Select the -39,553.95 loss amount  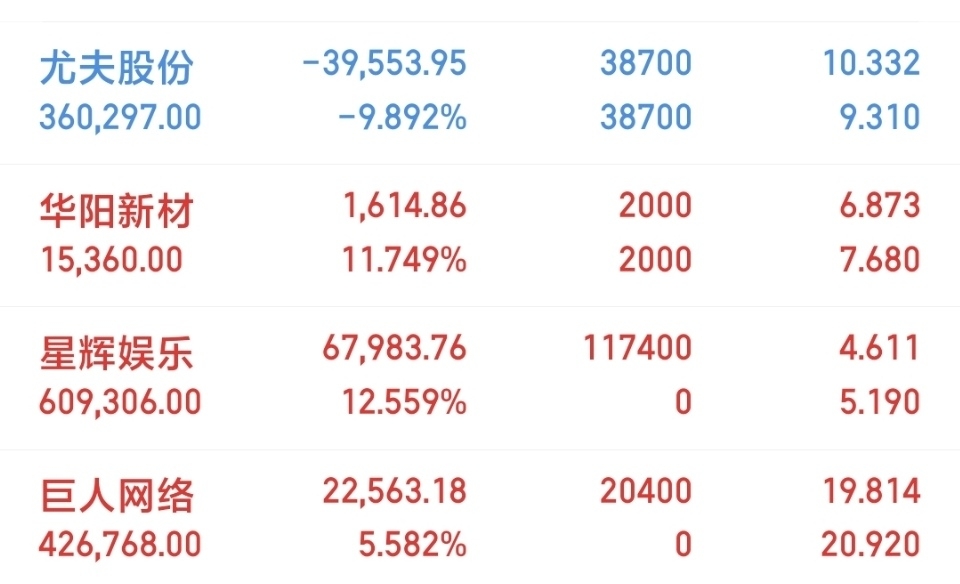click(384, 63)
